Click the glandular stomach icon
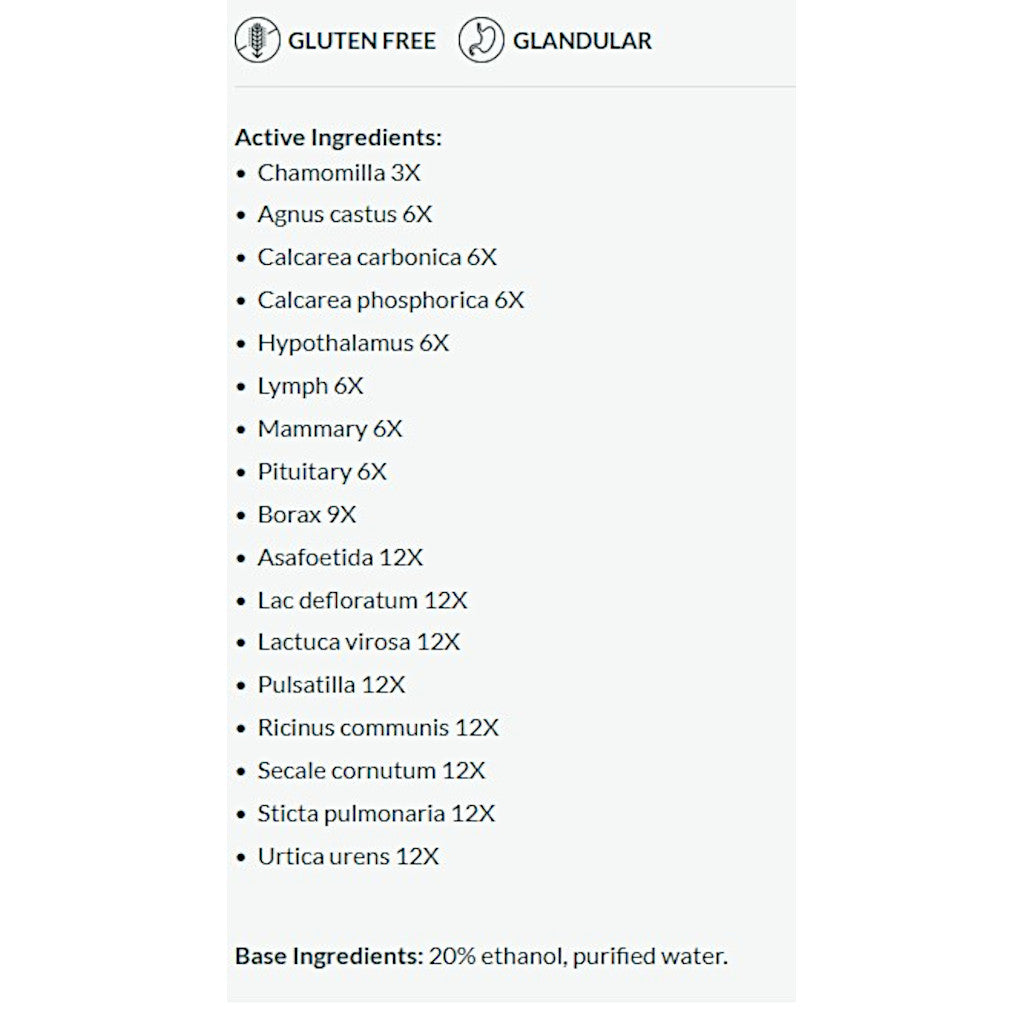The width and height of the screenshot is (1024, 1024). pos(481,40)
